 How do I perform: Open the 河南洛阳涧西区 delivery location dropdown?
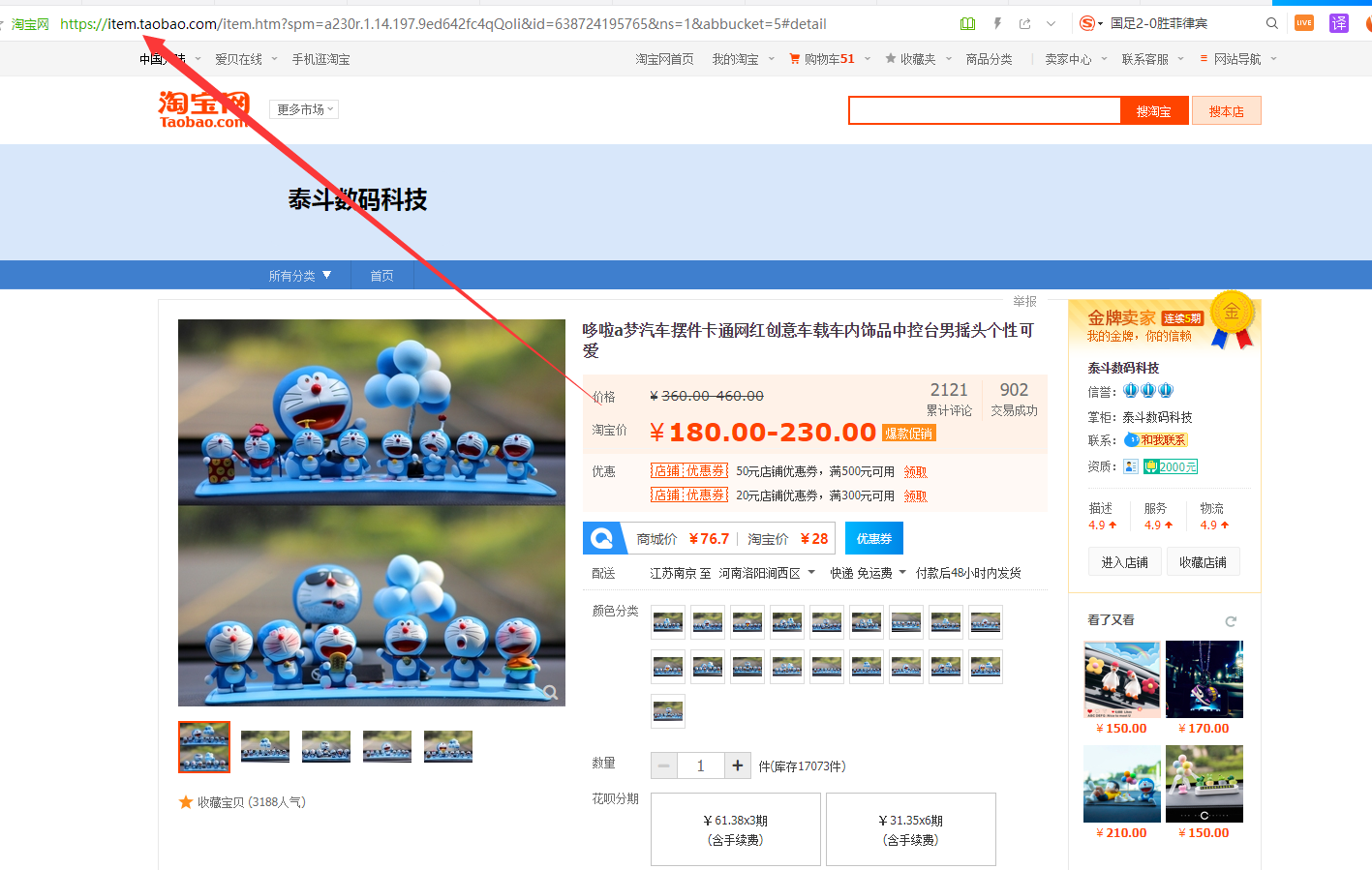(x=767, y=573)
